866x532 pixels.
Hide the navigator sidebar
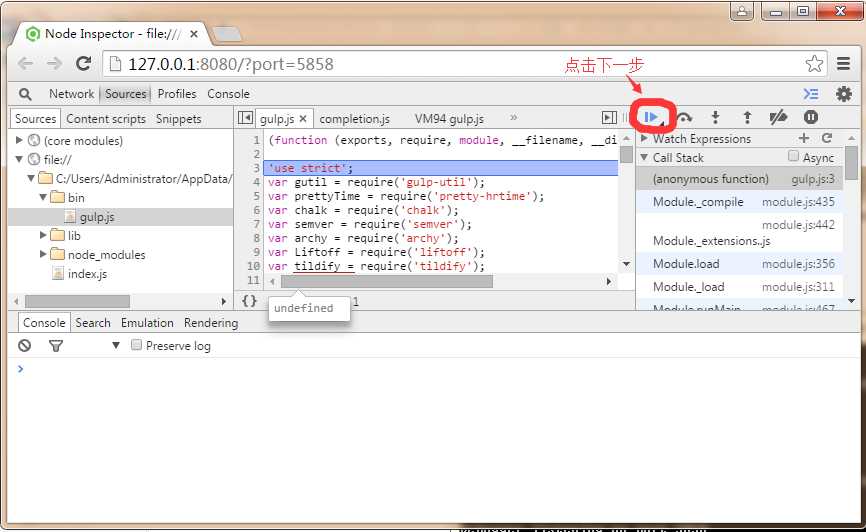tap(245, 118)
